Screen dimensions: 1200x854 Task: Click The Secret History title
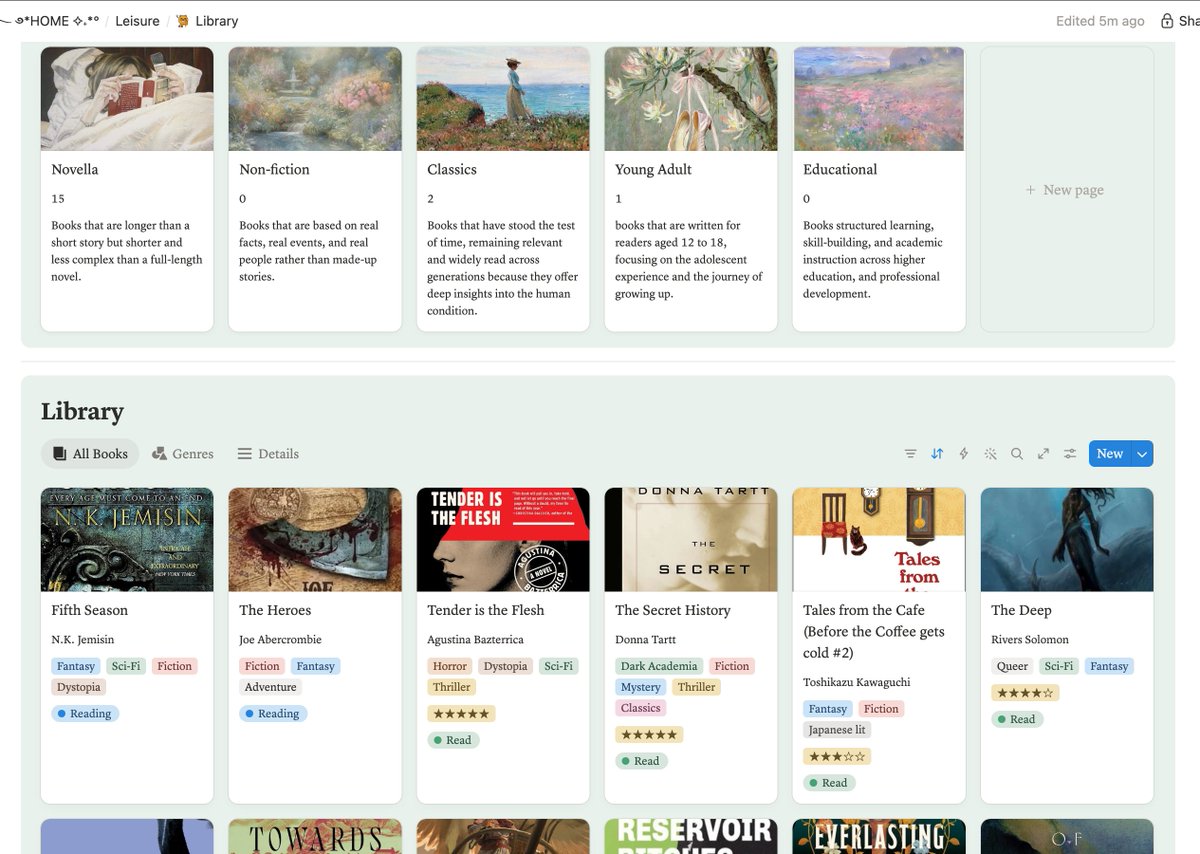tap(673, 610)
